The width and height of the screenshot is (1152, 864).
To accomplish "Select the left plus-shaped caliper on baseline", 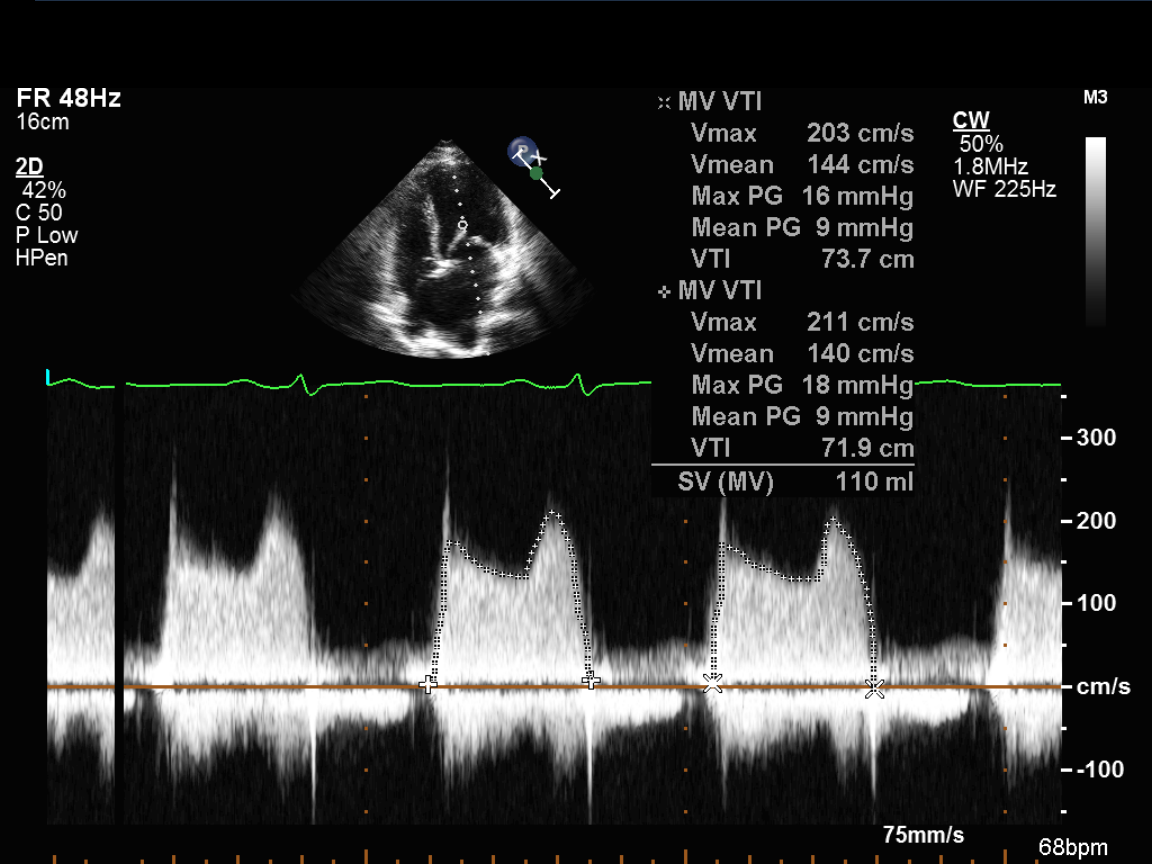I will [429, 684].
